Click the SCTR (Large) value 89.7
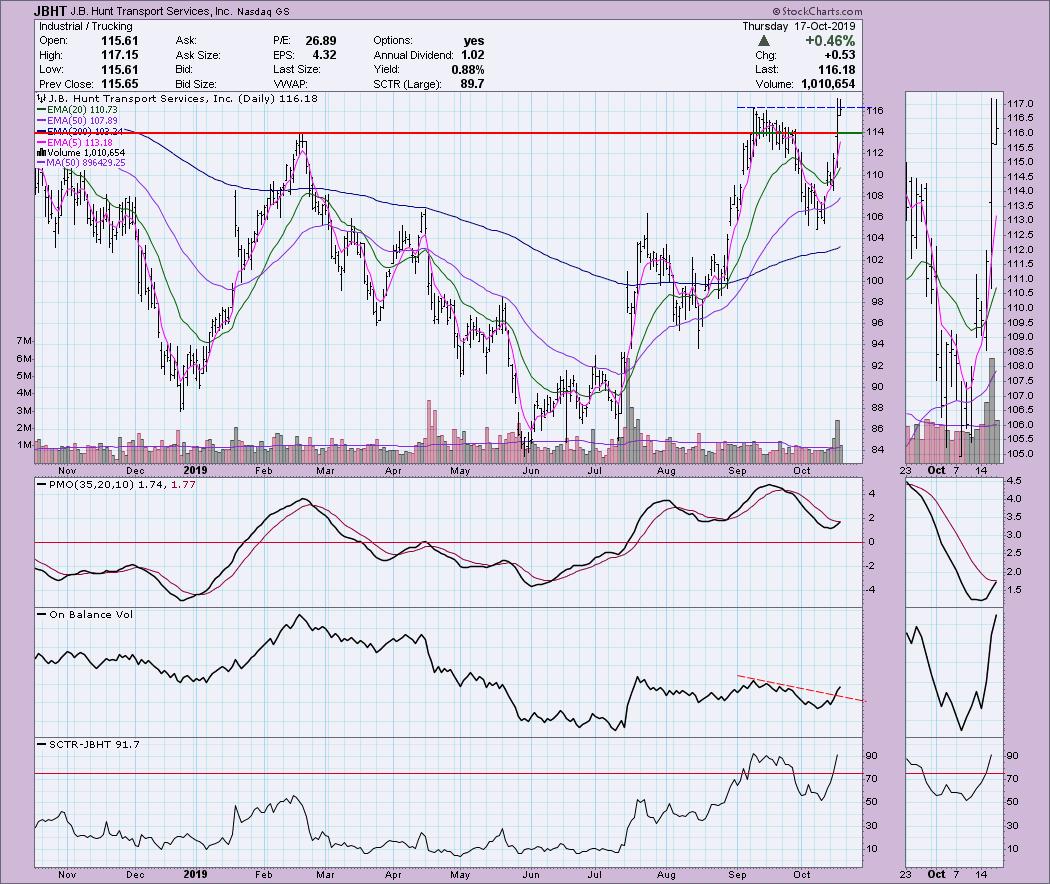The height and width of the screenshot is (884, 1050). [472, 84]
